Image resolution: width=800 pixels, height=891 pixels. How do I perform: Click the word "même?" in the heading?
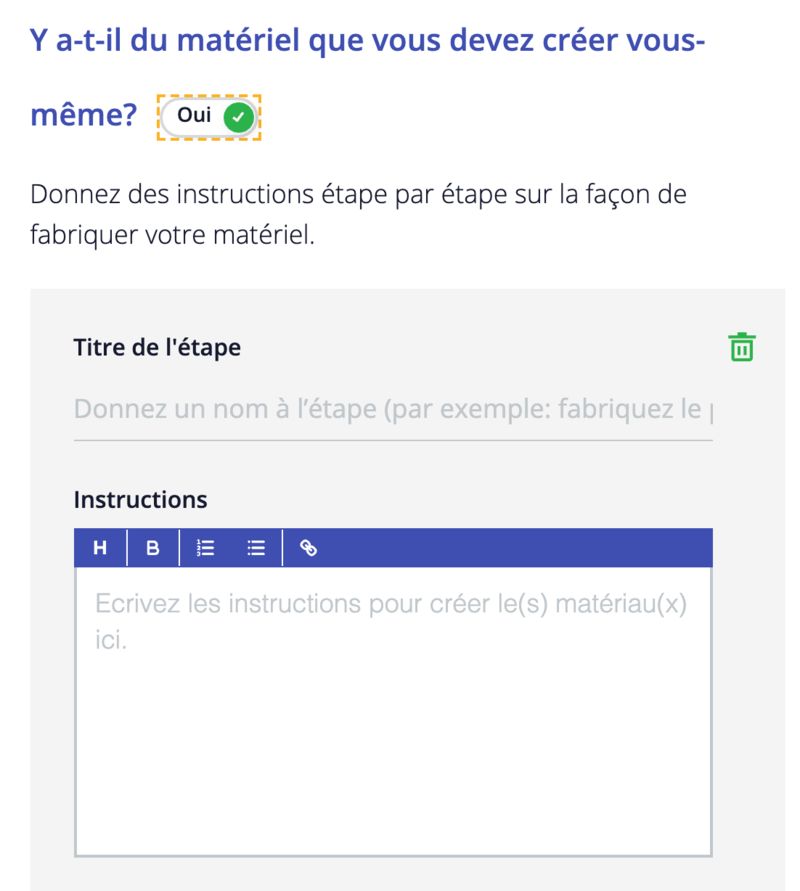coord(84,116)
